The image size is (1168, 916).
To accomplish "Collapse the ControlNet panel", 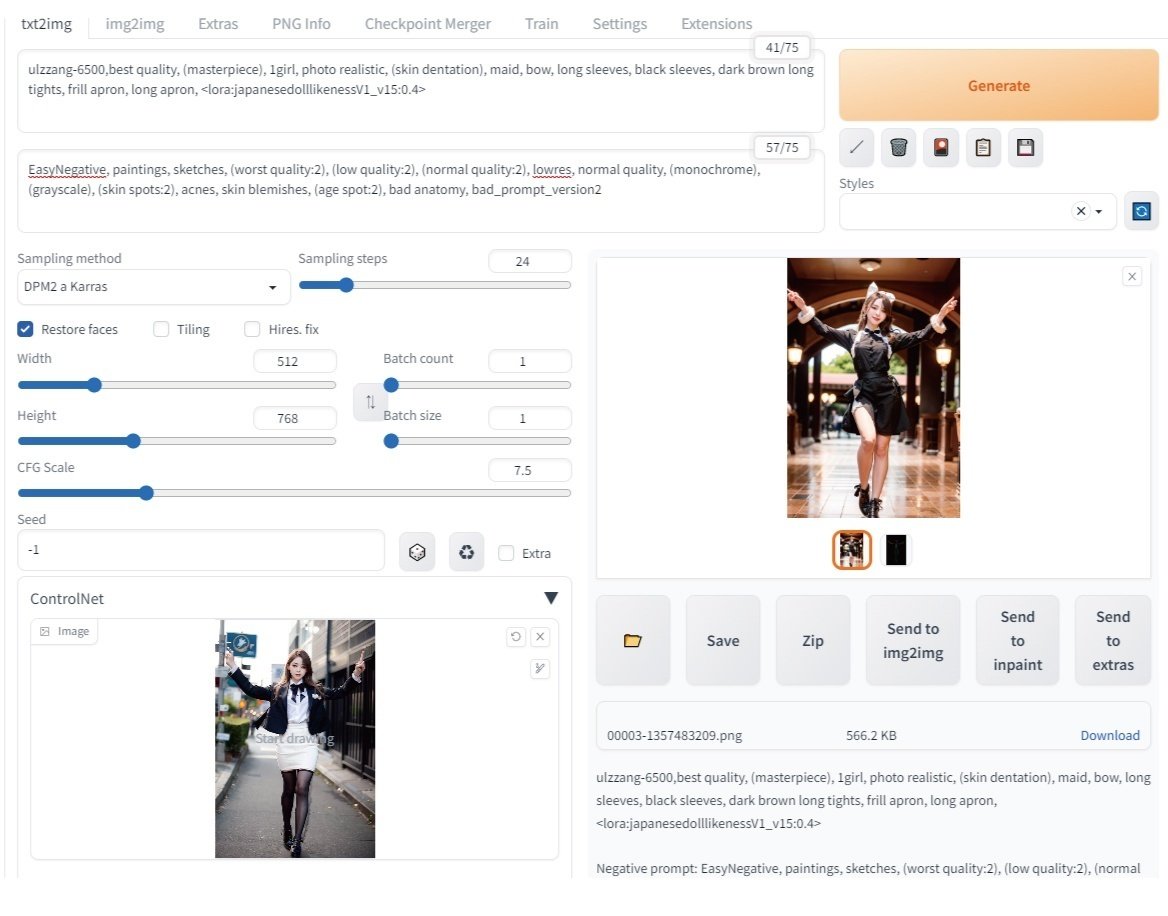I will [550, 598].
